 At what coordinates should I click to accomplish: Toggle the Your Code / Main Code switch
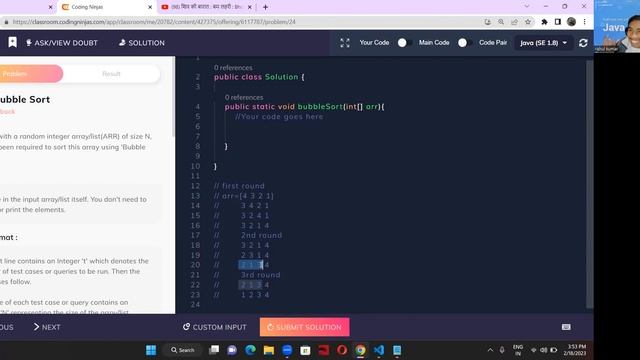[x=404, y=42]
